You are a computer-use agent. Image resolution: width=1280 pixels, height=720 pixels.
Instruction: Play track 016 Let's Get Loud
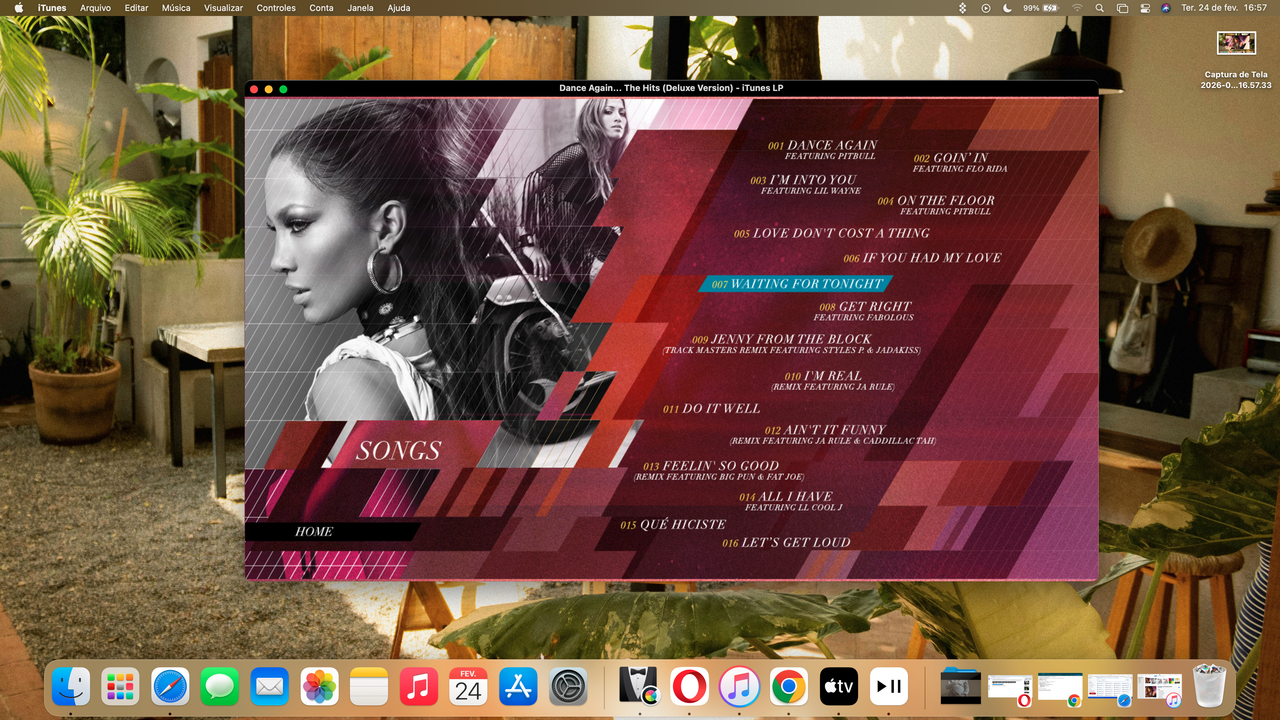click(x=786, y=543)
